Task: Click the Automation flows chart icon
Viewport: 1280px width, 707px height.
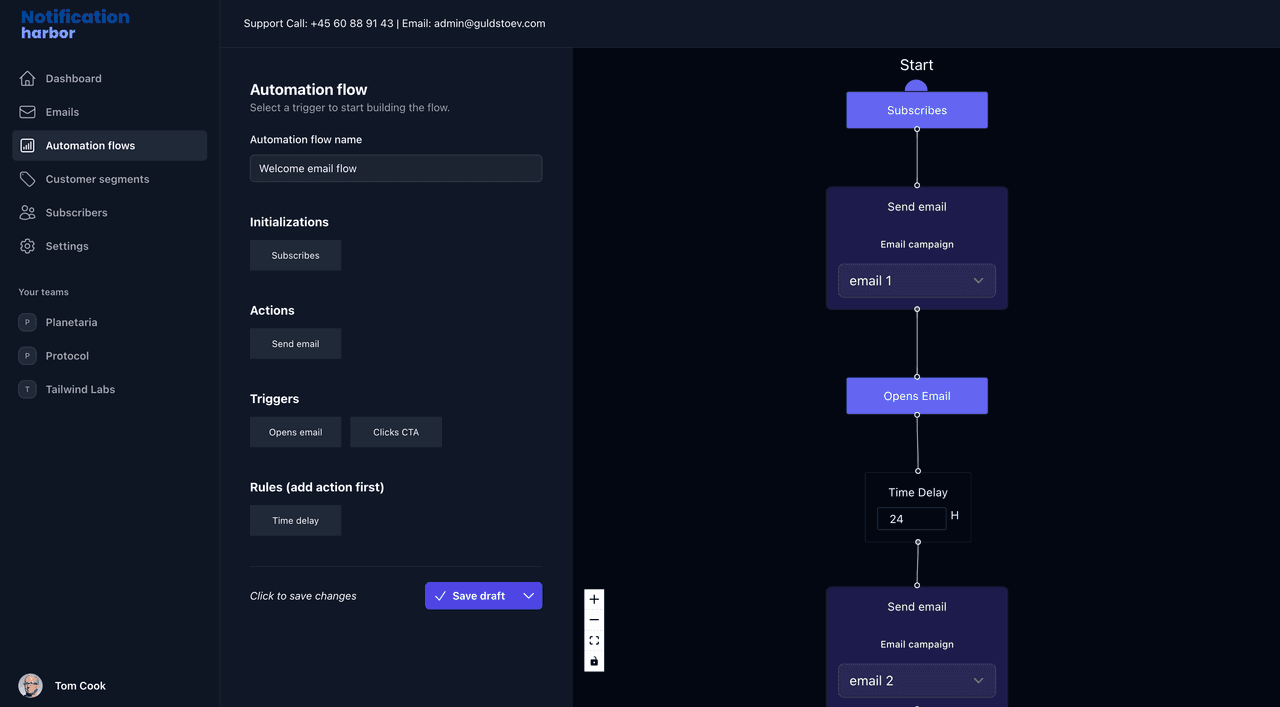Action: coord(27,145)
